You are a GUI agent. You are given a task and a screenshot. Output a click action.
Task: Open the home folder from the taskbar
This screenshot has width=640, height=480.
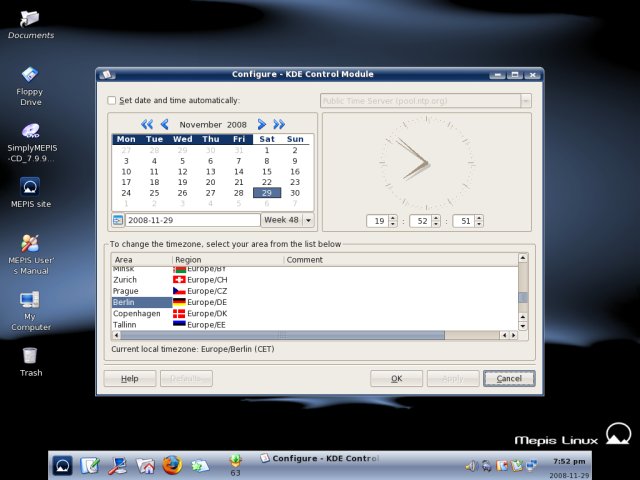145,466
